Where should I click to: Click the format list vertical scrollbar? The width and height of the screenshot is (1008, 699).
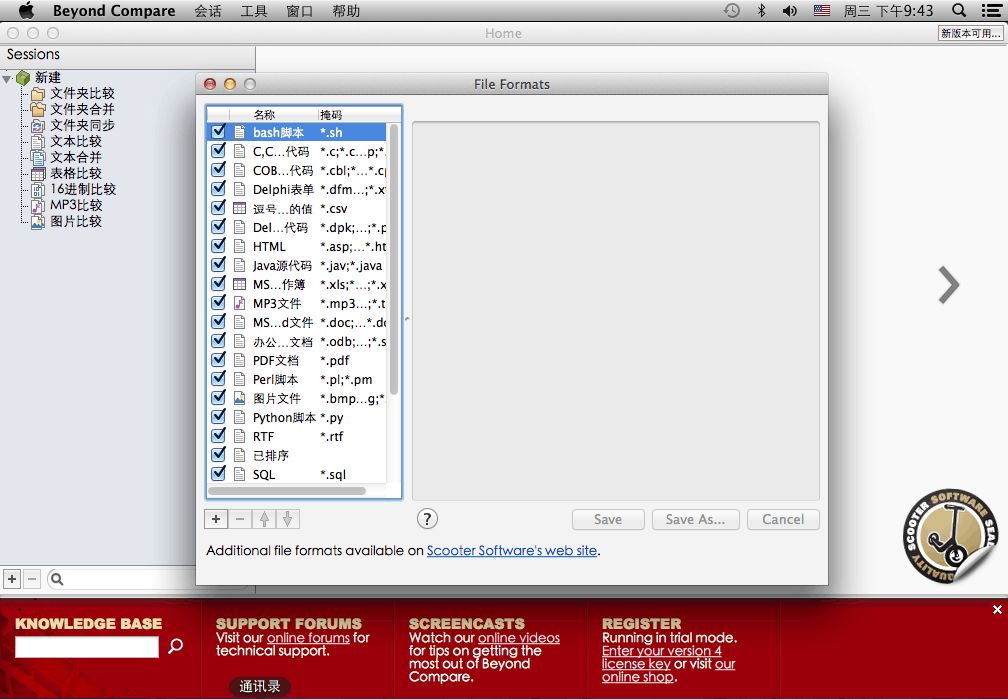pos(394,259)
